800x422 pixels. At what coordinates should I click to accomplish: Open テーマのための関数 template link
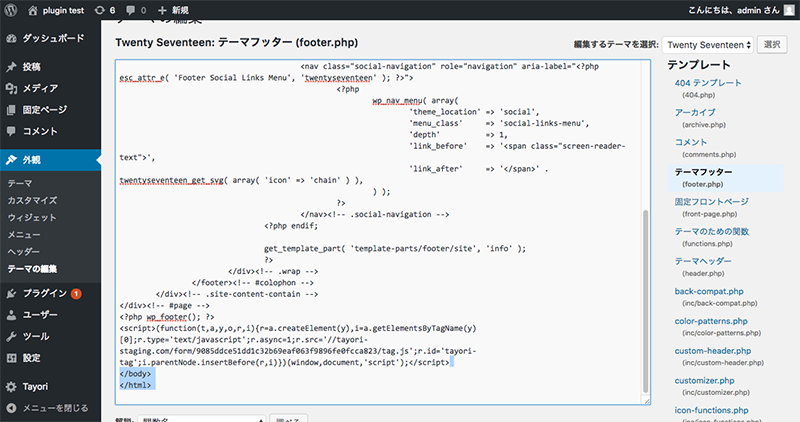click(x=712, y=232)
